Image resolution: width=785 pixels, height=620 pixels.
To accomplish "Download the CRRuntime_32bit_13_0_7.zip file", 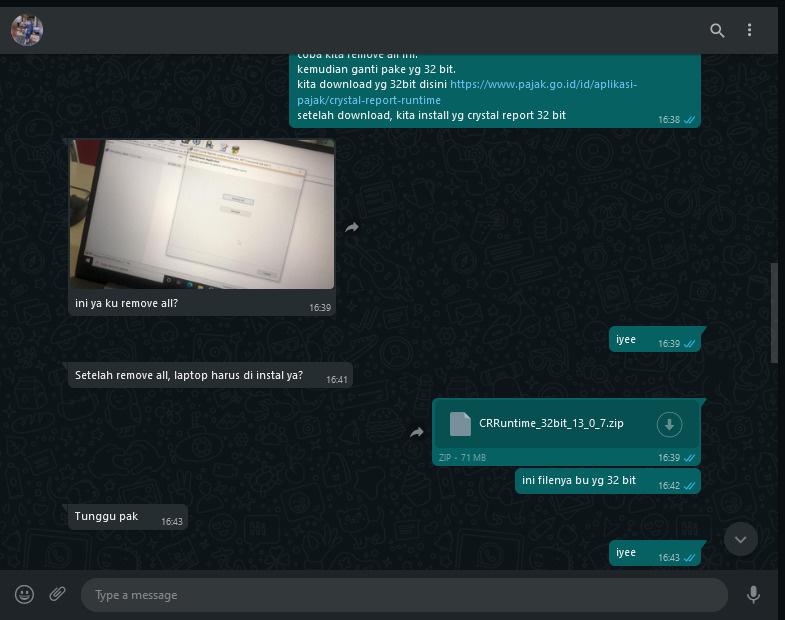I will coord(669,424).
